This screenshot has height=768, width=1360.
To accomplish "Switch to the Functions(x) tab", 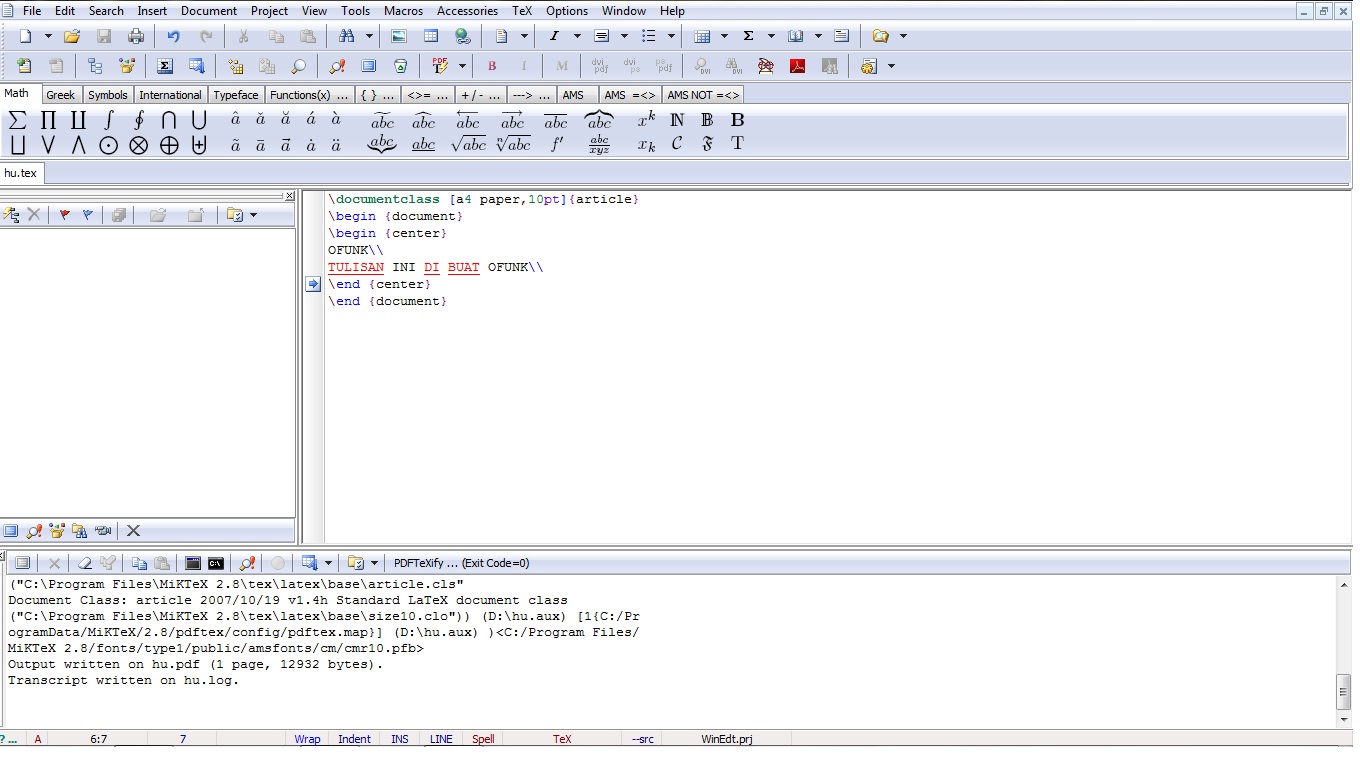I will 309,95.
